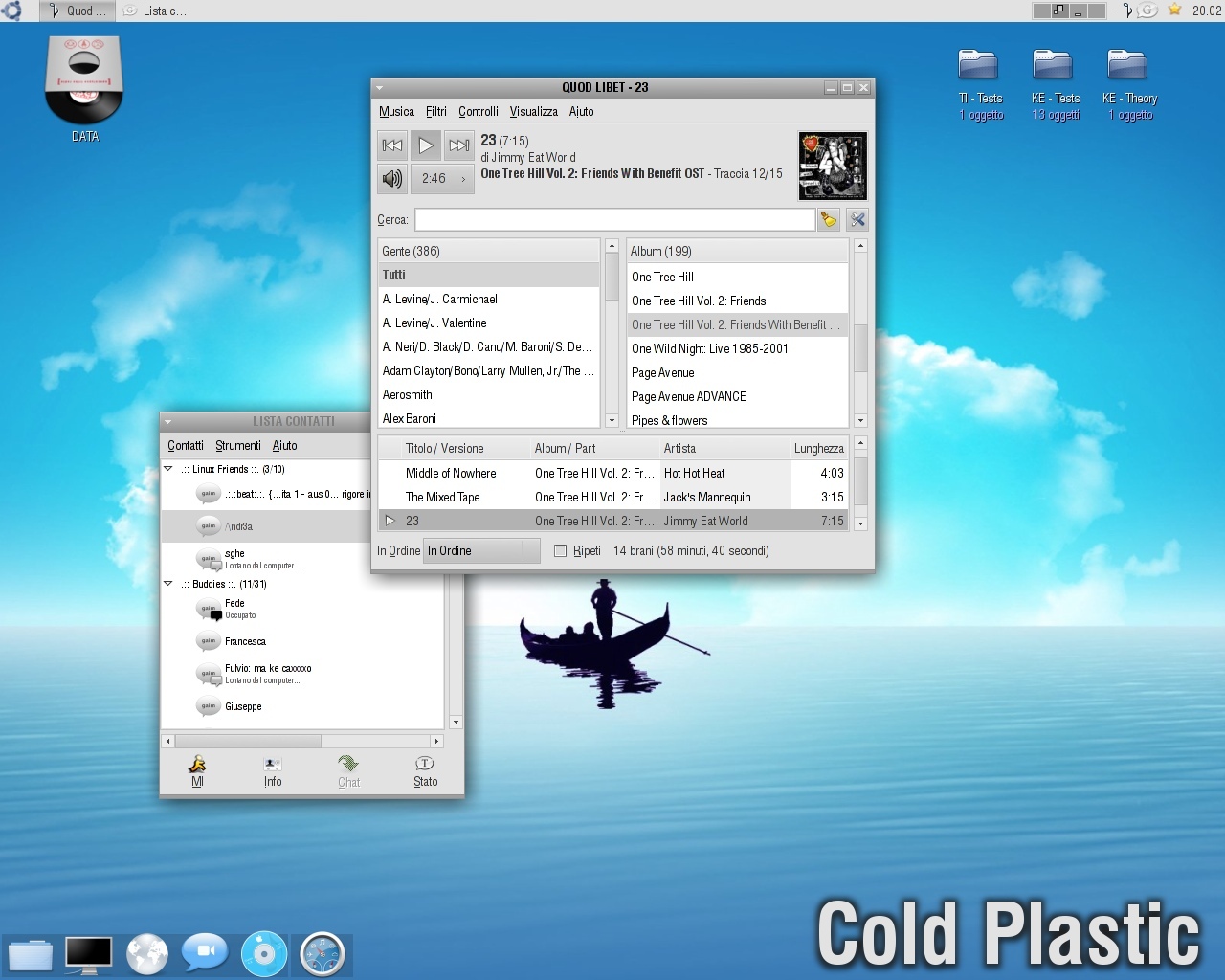The width and height of the screenshot is (1225, 980).
Task: Select artist A. Levine/J. Carmichael
Action: click(x=488, y=299)
